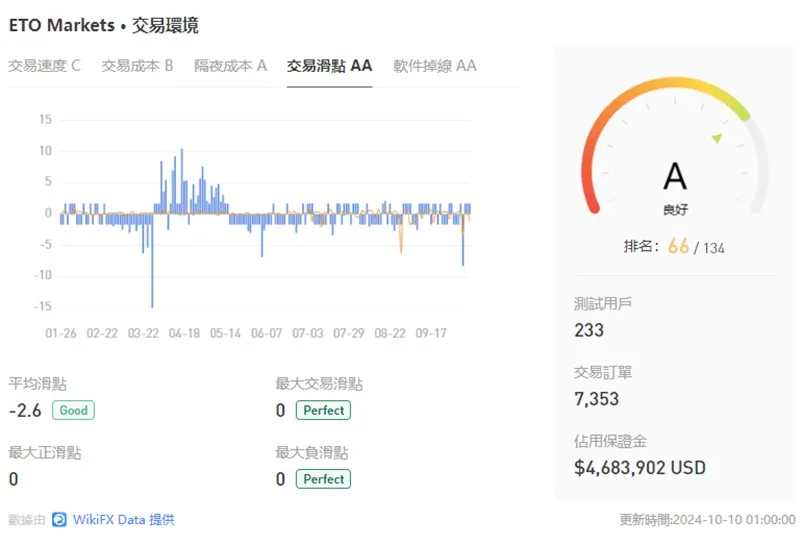Click the WikiFX Data logo icon
Viewport: 802px width, 544px height.
(x=59, y=519)
